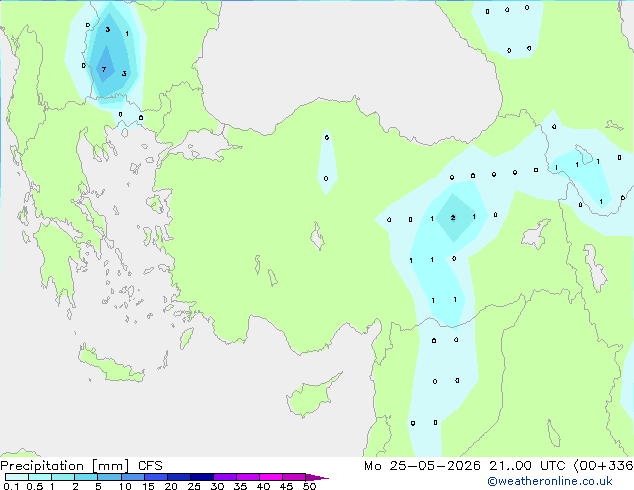The image size is (634, 490).
Task: Click the 0.1–0.5 mm legend color box
Action: pos(17,477)
